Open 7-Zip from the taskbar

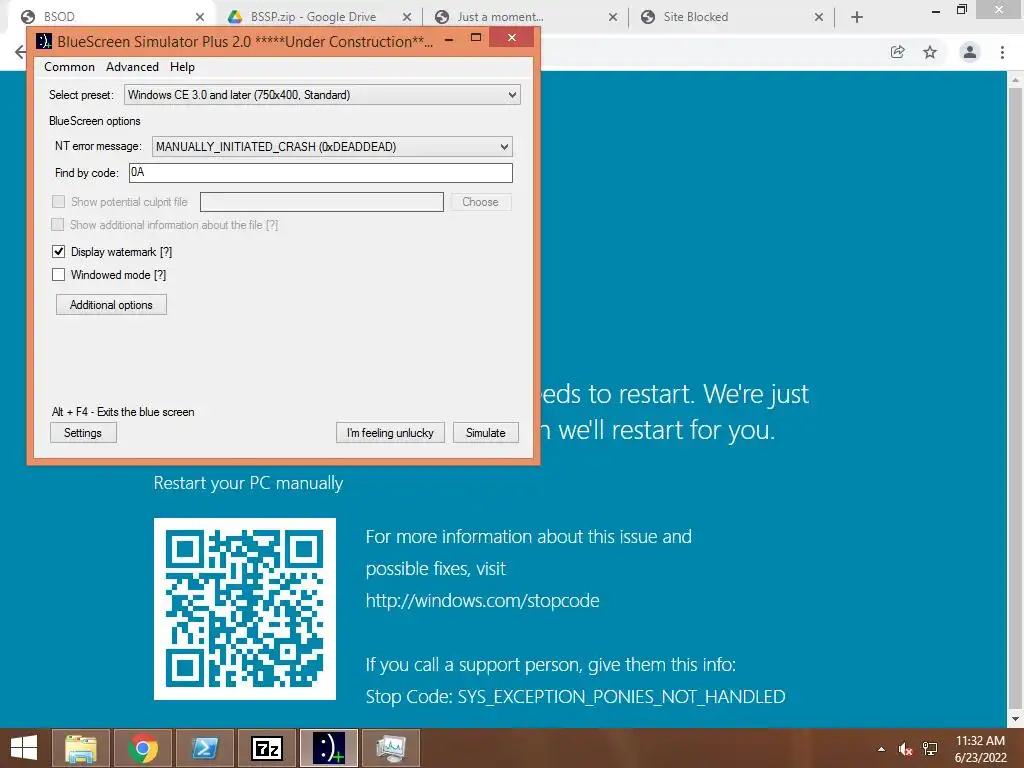pos(266,748)
